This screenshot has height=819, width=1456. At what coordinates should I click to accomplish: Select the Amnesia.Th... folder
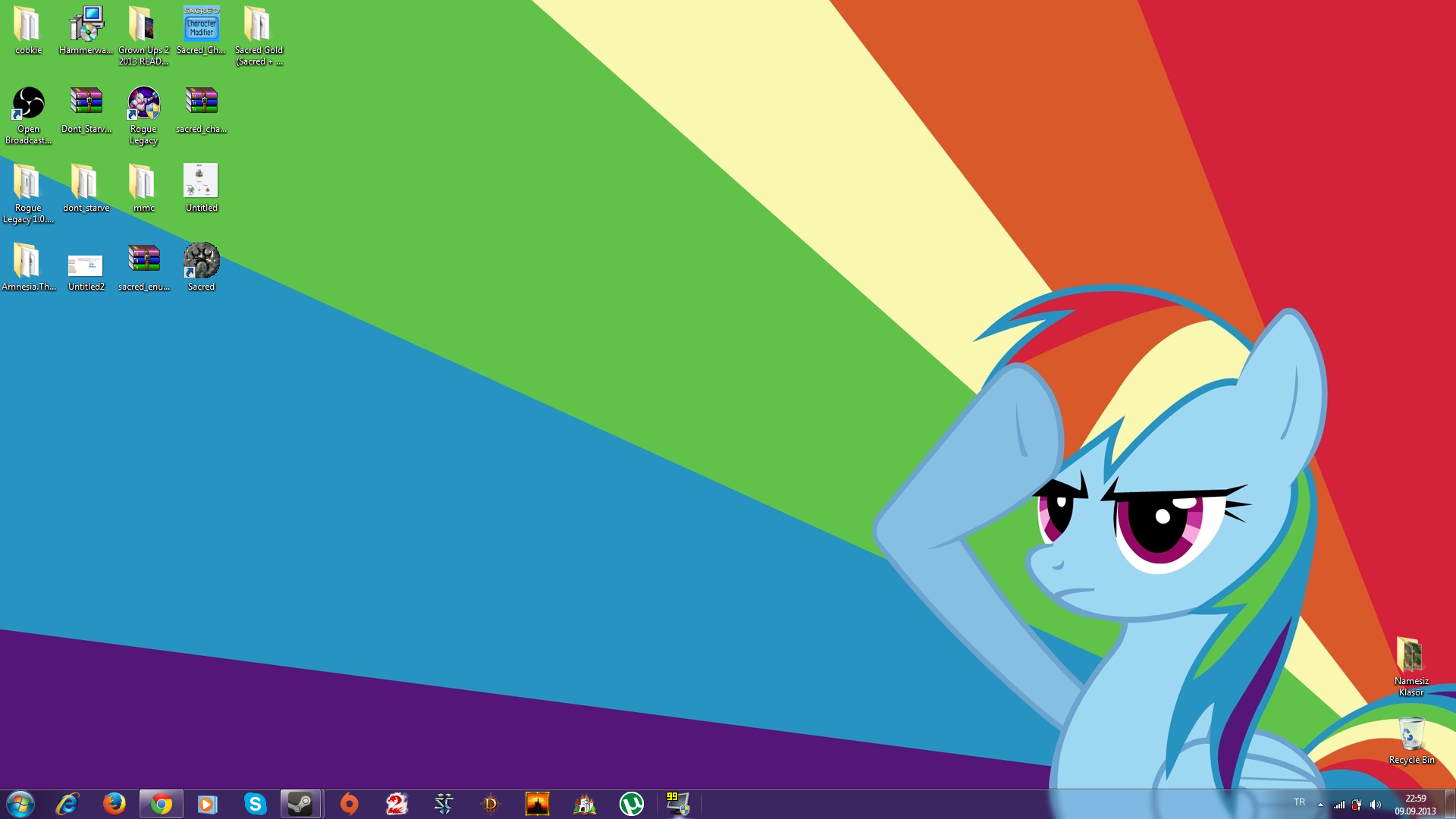pyautogui.click(x=28, y=268)
